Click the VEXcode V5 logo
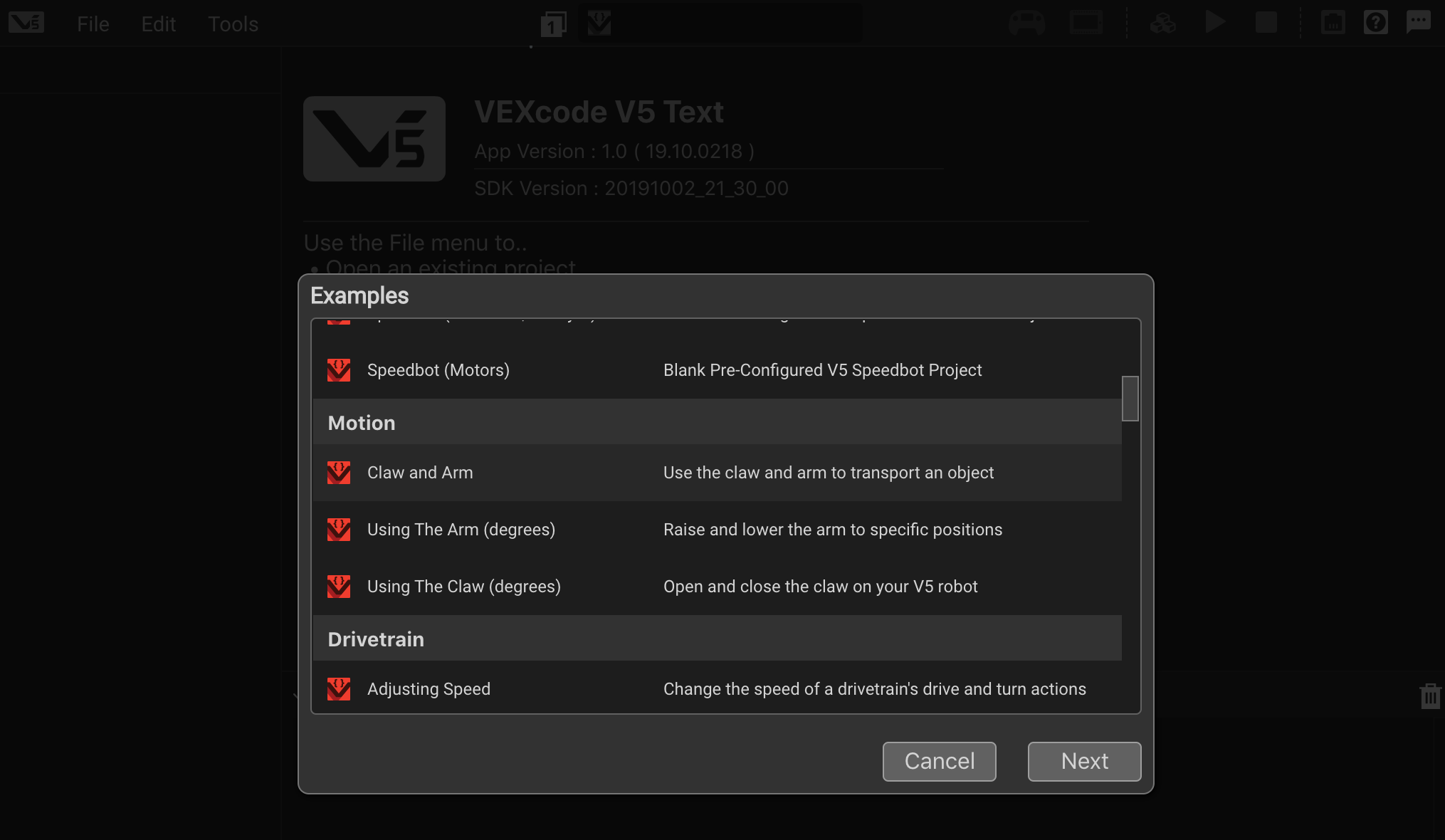1445x840 pixels. 26,21
